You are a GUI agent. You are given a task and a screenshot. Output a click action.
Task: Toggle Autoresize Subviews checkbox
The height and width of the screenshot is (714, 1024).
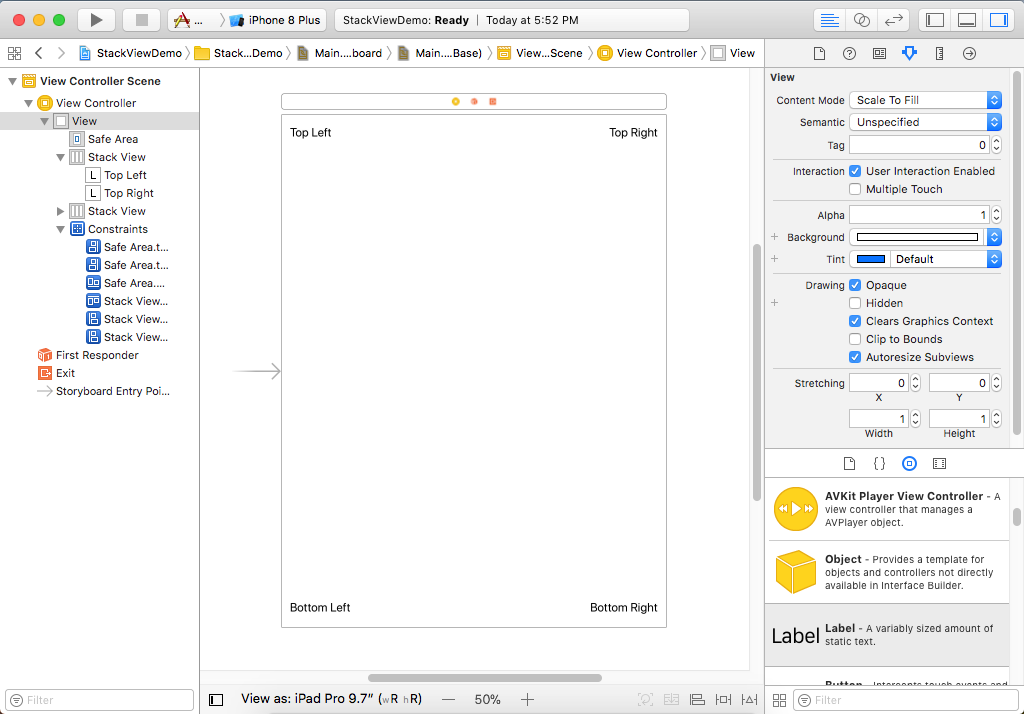[855, 357]
